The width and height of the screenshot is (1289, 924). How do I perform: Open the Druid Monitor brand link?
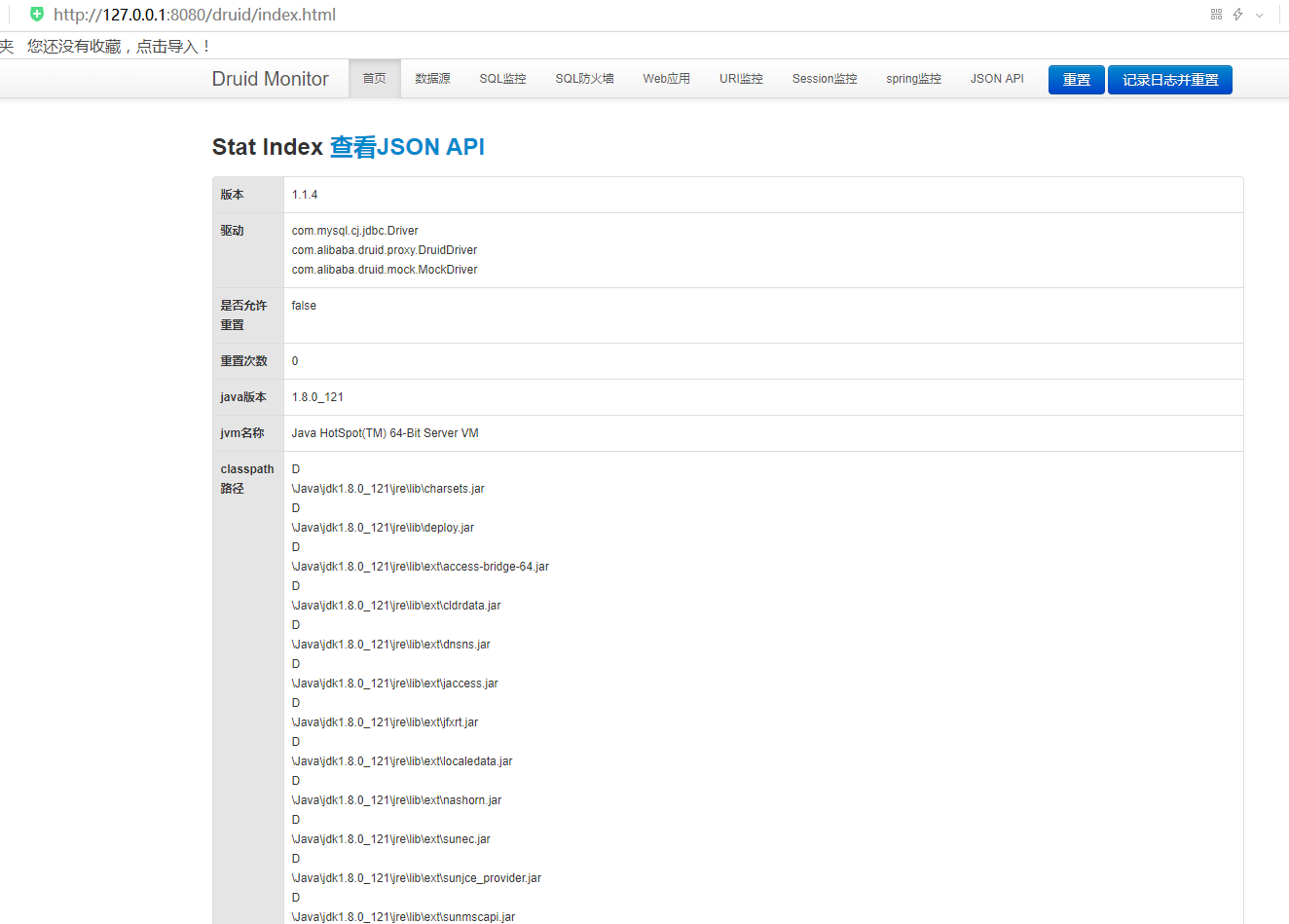271,79
